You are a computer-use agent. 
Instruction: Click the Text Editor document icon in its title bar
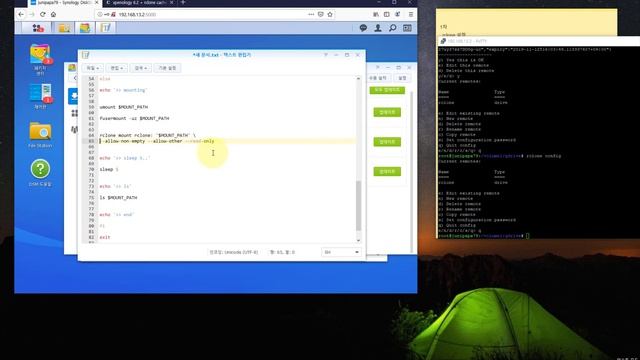click(x=85, y=55)
